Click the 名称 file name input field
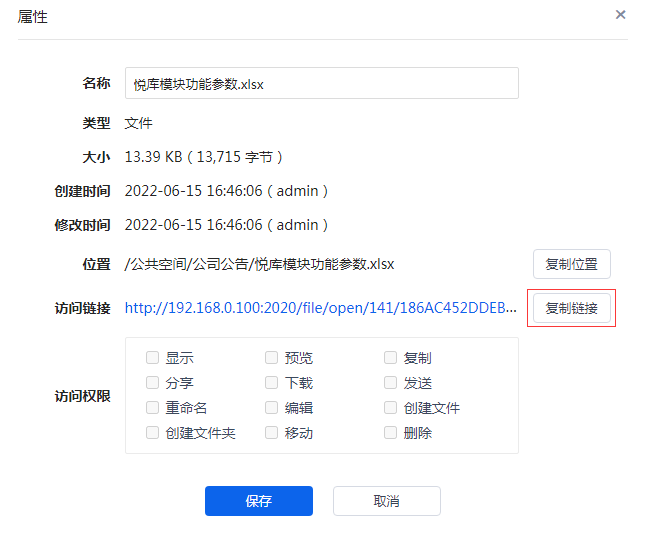Viewport: 645px width, 541px height. (x=321, y=84)
